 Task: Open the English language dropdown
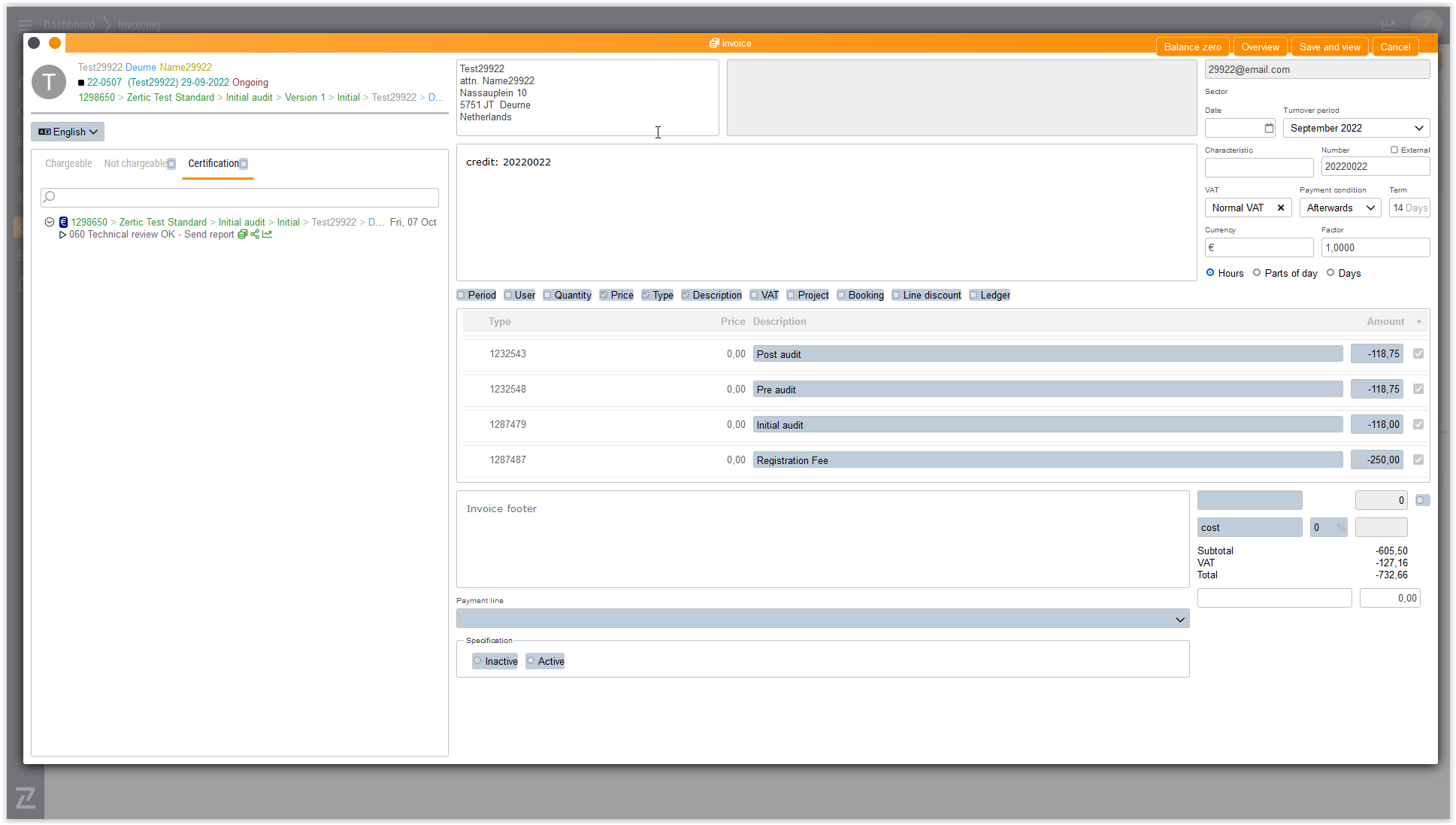coord(68,132)
